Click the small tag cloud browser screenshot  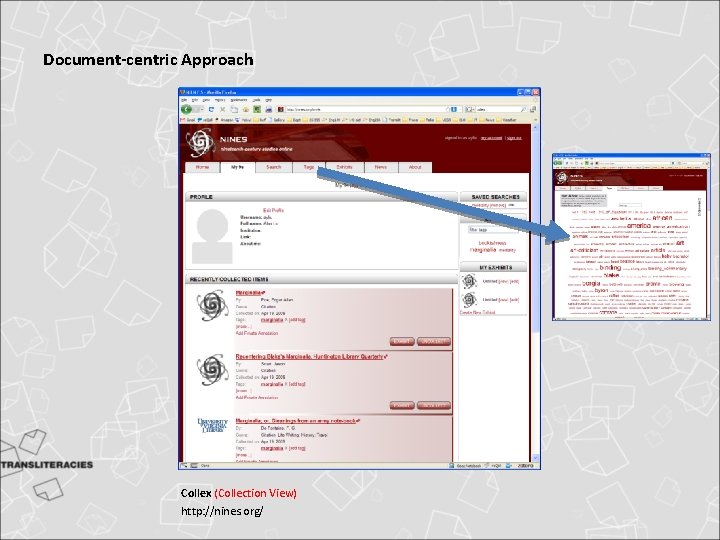631,236
